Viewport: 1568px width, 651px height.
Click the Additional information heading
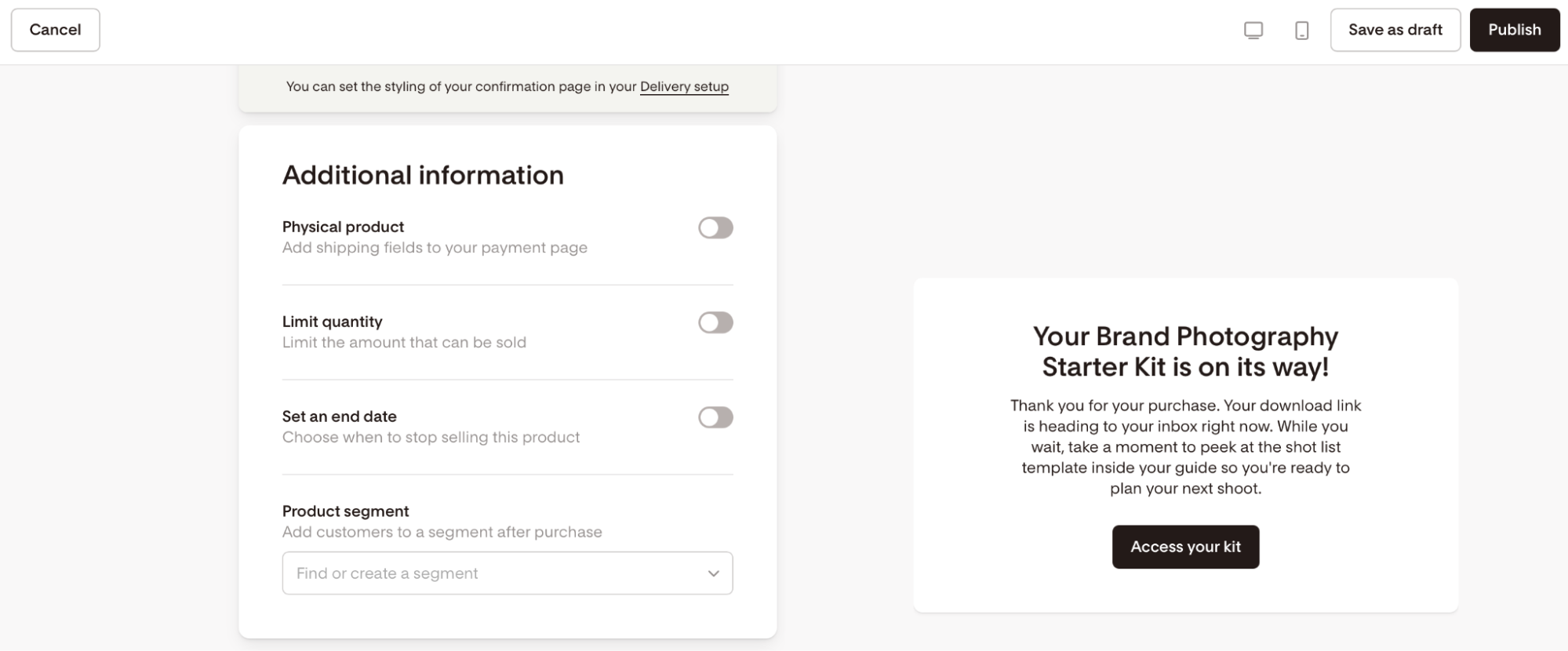click(x=423, y=175)
